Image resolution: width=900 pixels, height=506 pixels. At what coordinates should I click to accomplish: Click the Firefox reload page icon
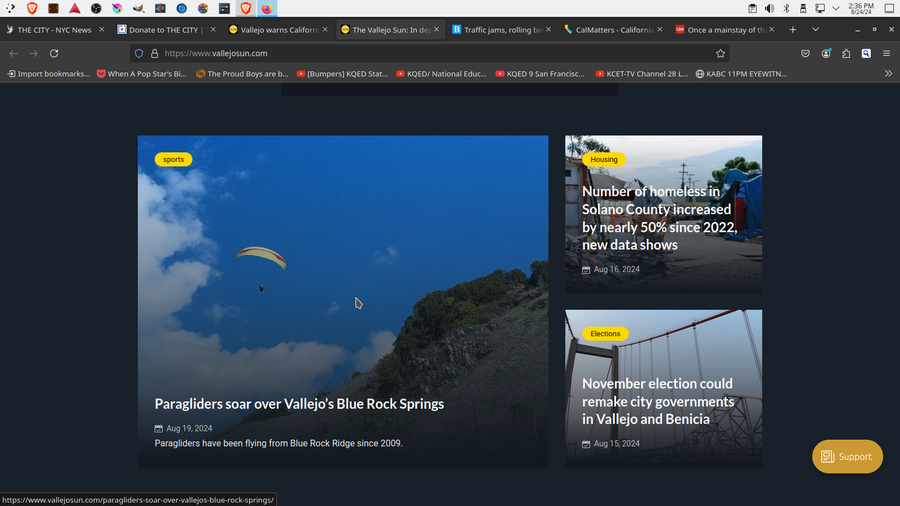pyautogui.click(x=54, y=53)
